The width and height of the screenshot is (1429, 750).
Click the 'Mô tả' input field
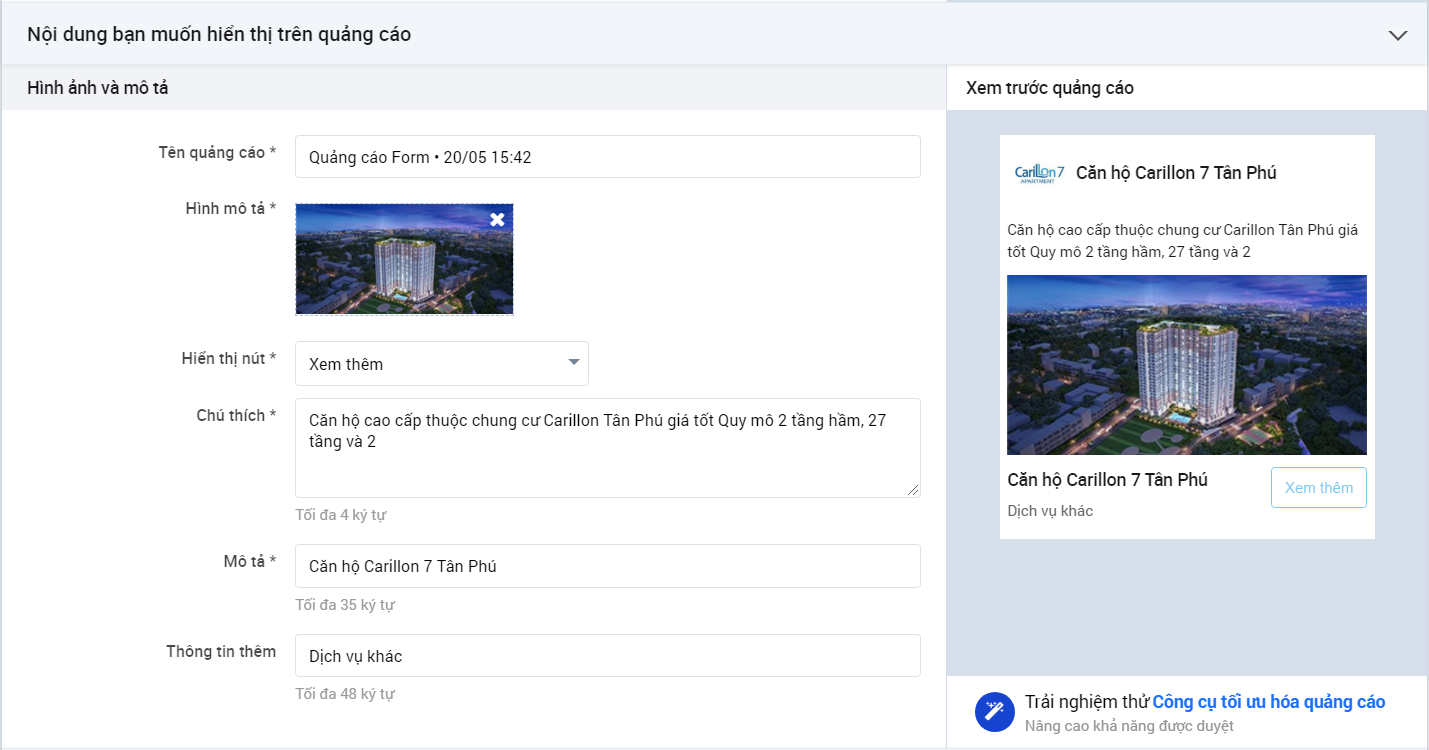click(x=608, y=566)
